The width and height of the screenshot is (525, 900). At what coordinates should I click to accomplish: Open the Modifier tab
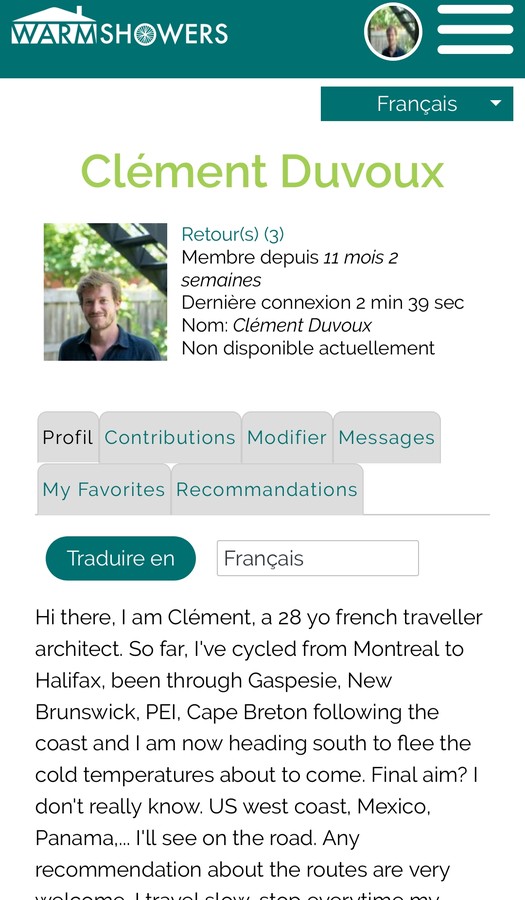tap(287, 437)
